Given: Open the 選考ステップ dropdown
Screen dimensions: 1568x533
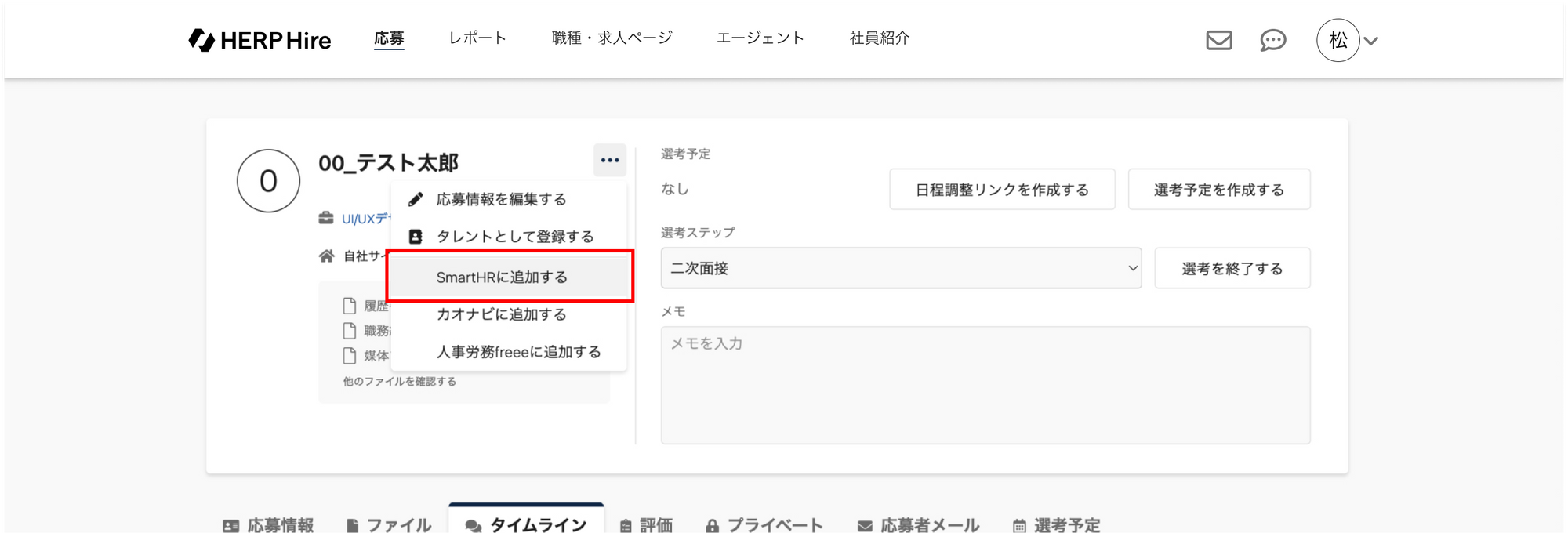Looking at the screenshot, I should (x=900, y=268).
